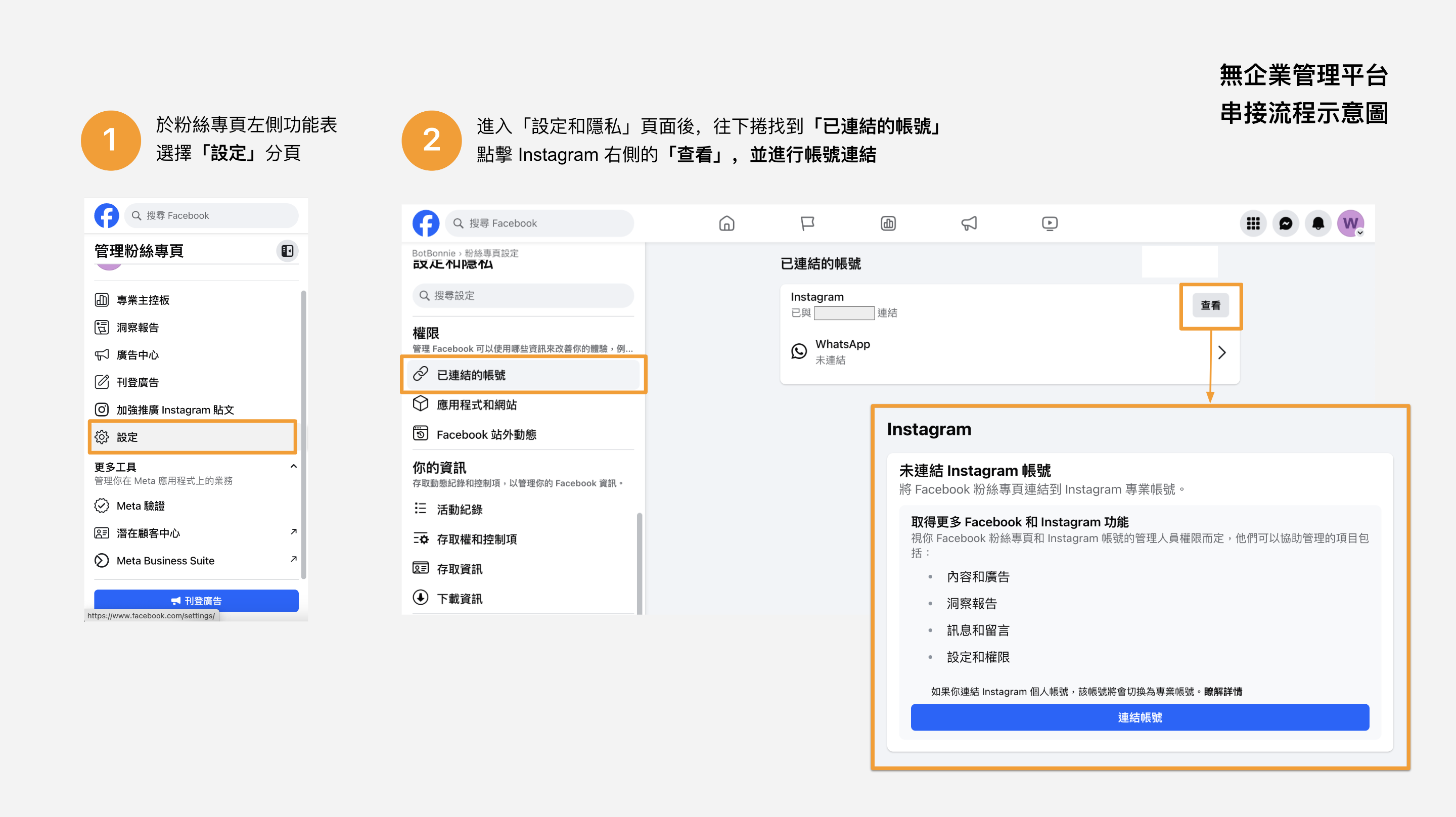This screenshot has width=1456, height=817.
Task: Click the Insights chart icon in navbar
Action: tap(888, 223)
